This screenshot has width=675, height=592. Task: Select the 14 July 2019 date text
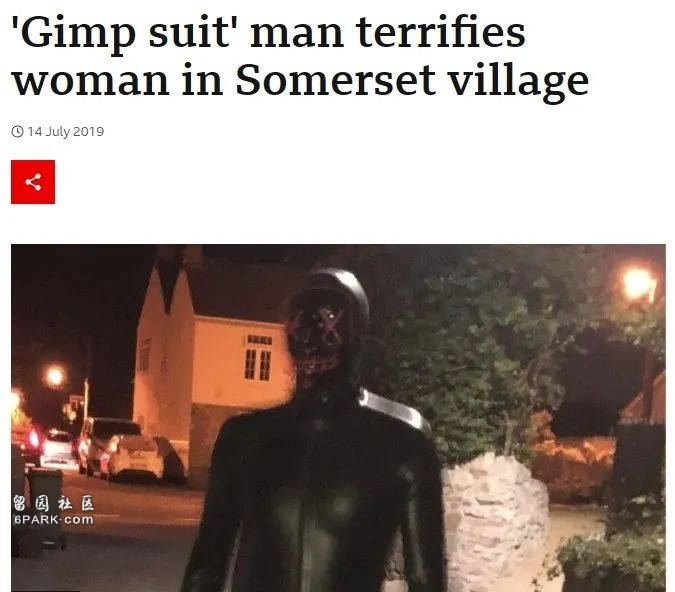(x=66, y=131)
